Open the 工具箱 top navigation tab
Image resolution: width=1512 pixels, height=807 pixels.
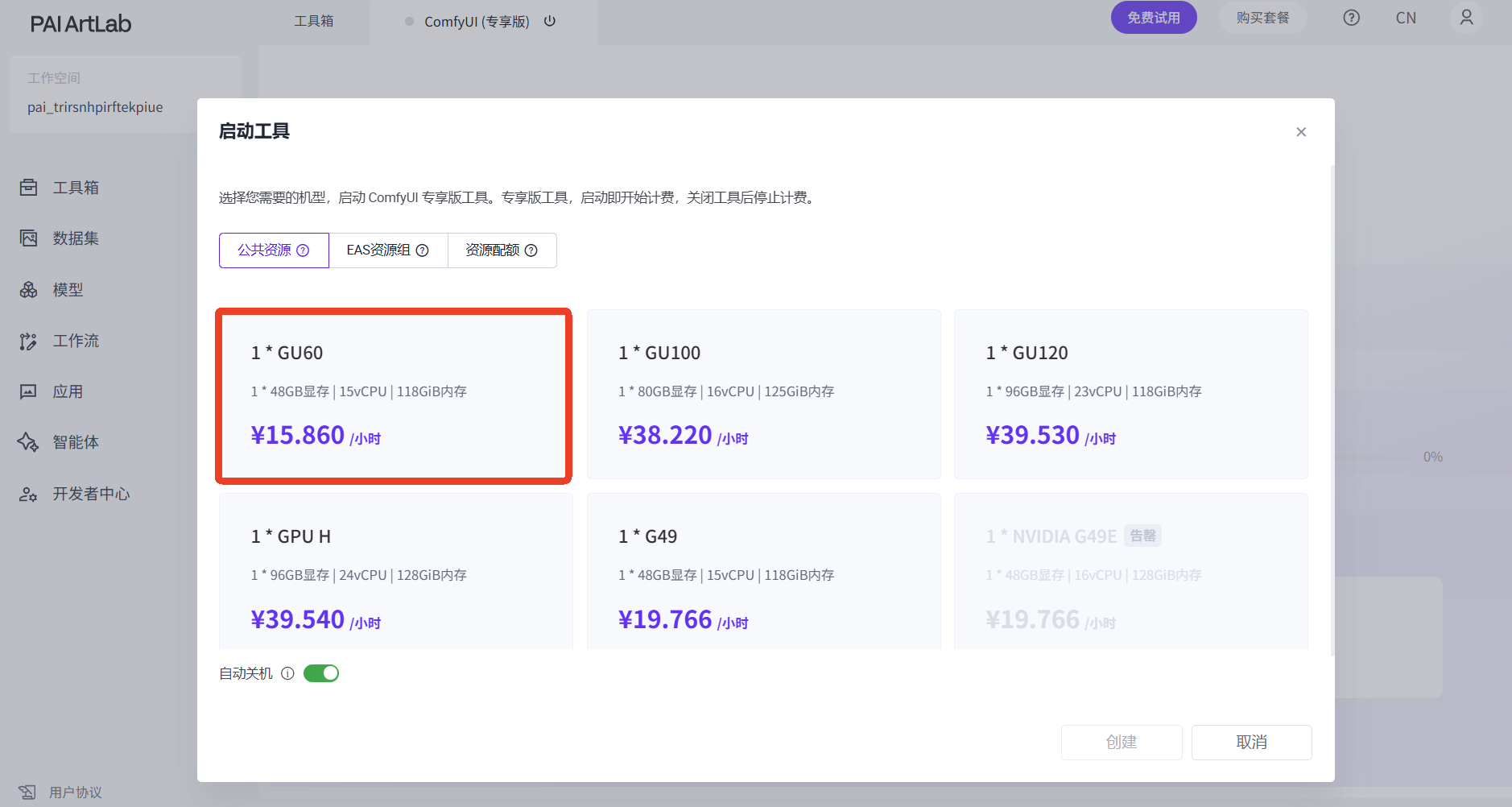point(314,21)
